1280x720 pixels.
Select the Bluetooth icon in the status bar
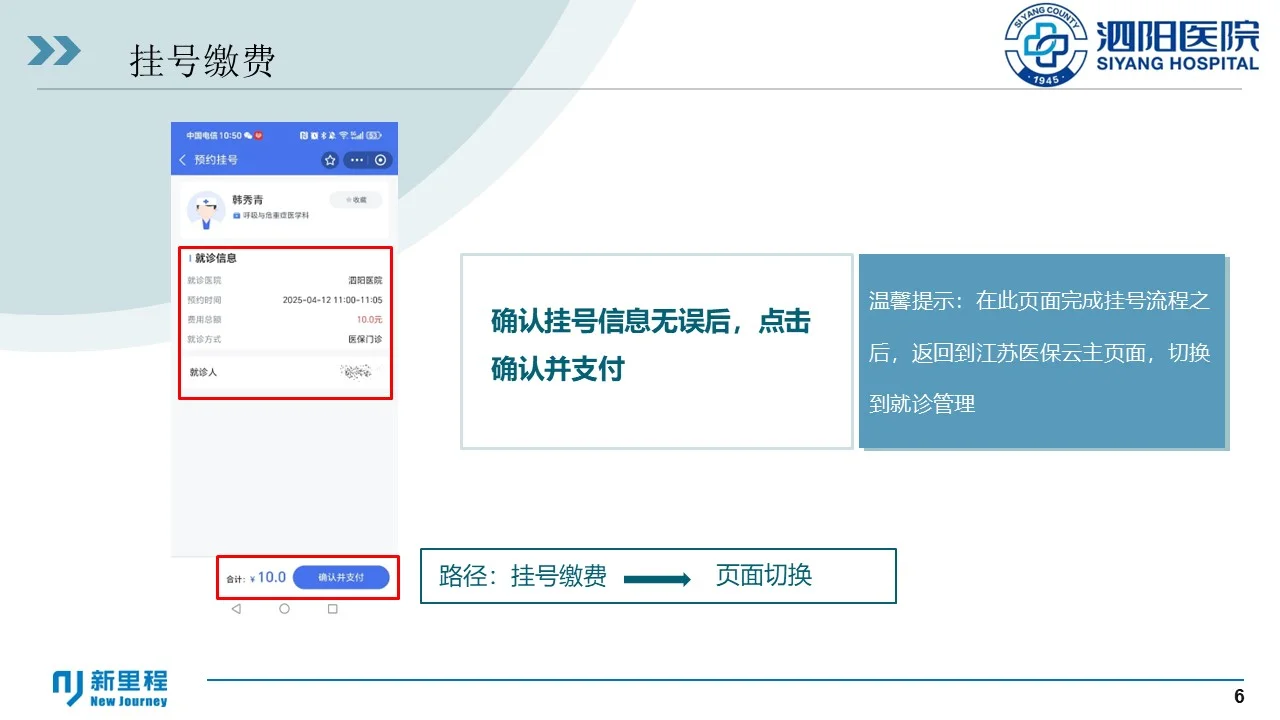pos(324,135)
